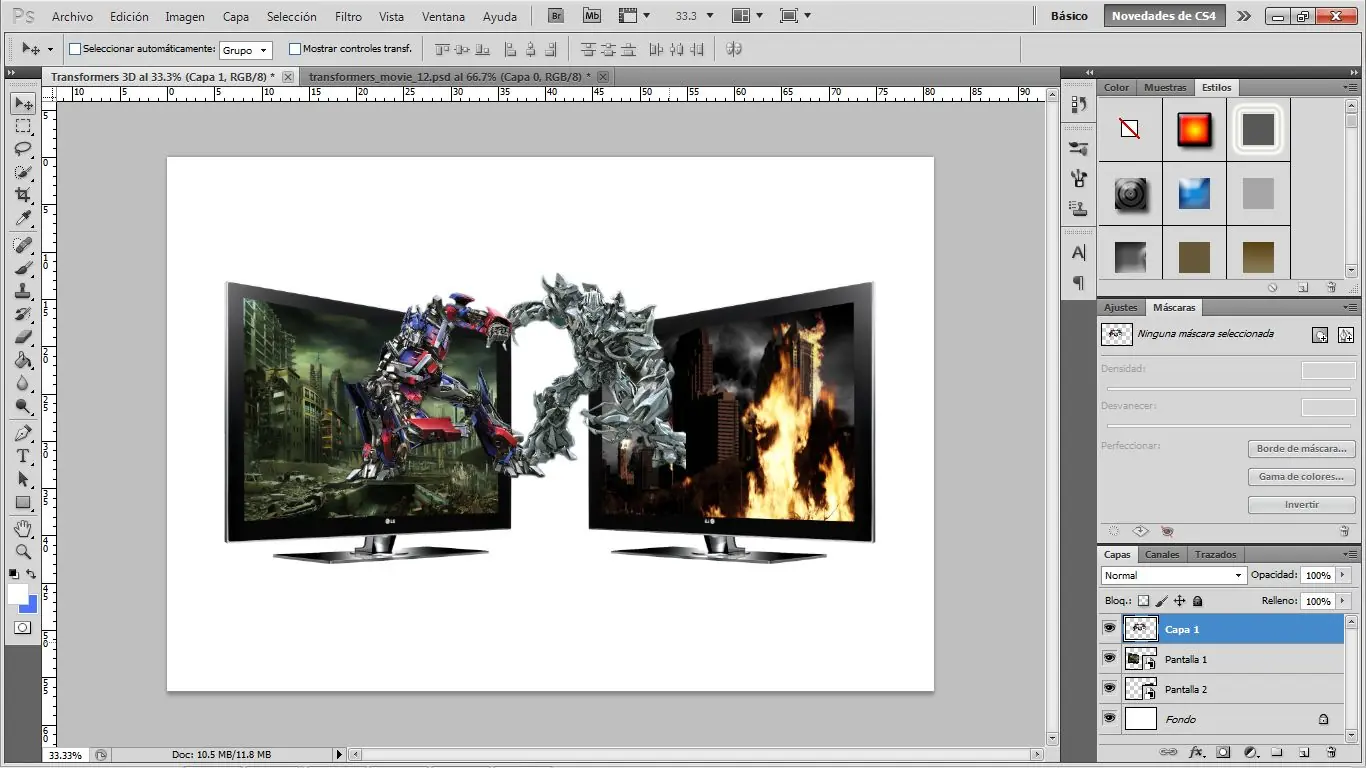Screen dimensions: 1366x768
Task: Select the Rectangular Marquee tool
Action: 23,127
